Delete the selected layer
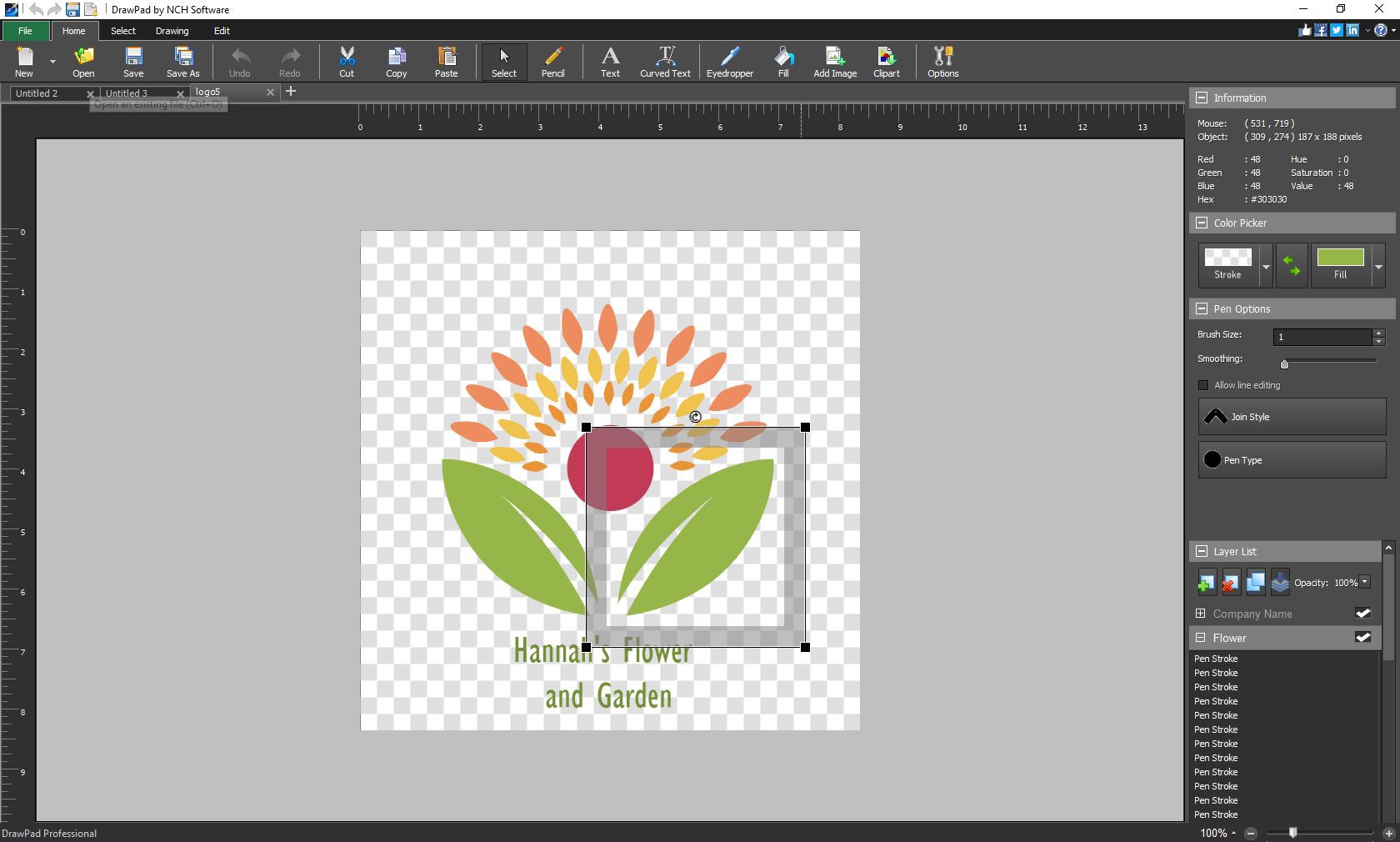 point(1230,582)
